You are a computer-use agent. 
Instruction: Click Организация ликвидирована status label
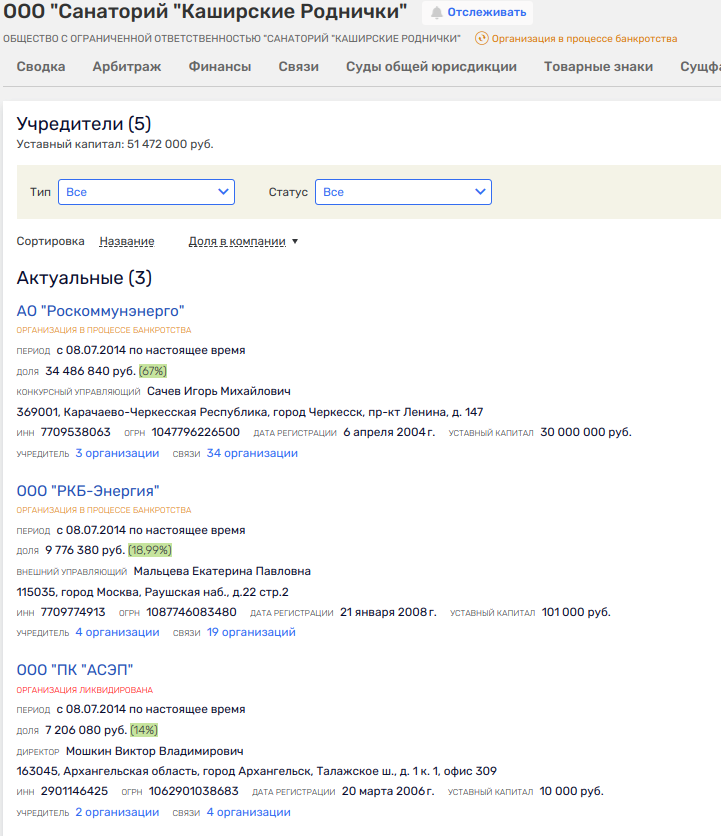[x=85, y=690]
